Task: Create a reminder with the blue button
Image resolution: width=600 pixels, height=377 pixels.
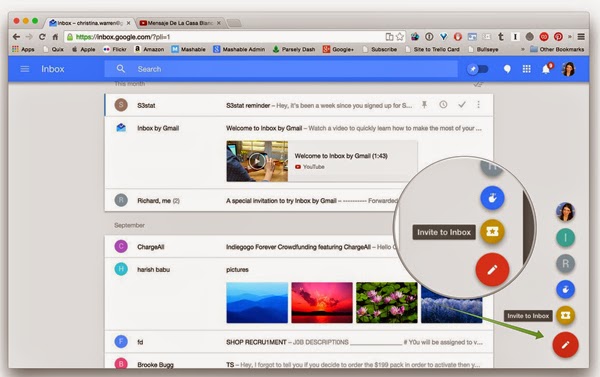Action: (x=566, y=289)
